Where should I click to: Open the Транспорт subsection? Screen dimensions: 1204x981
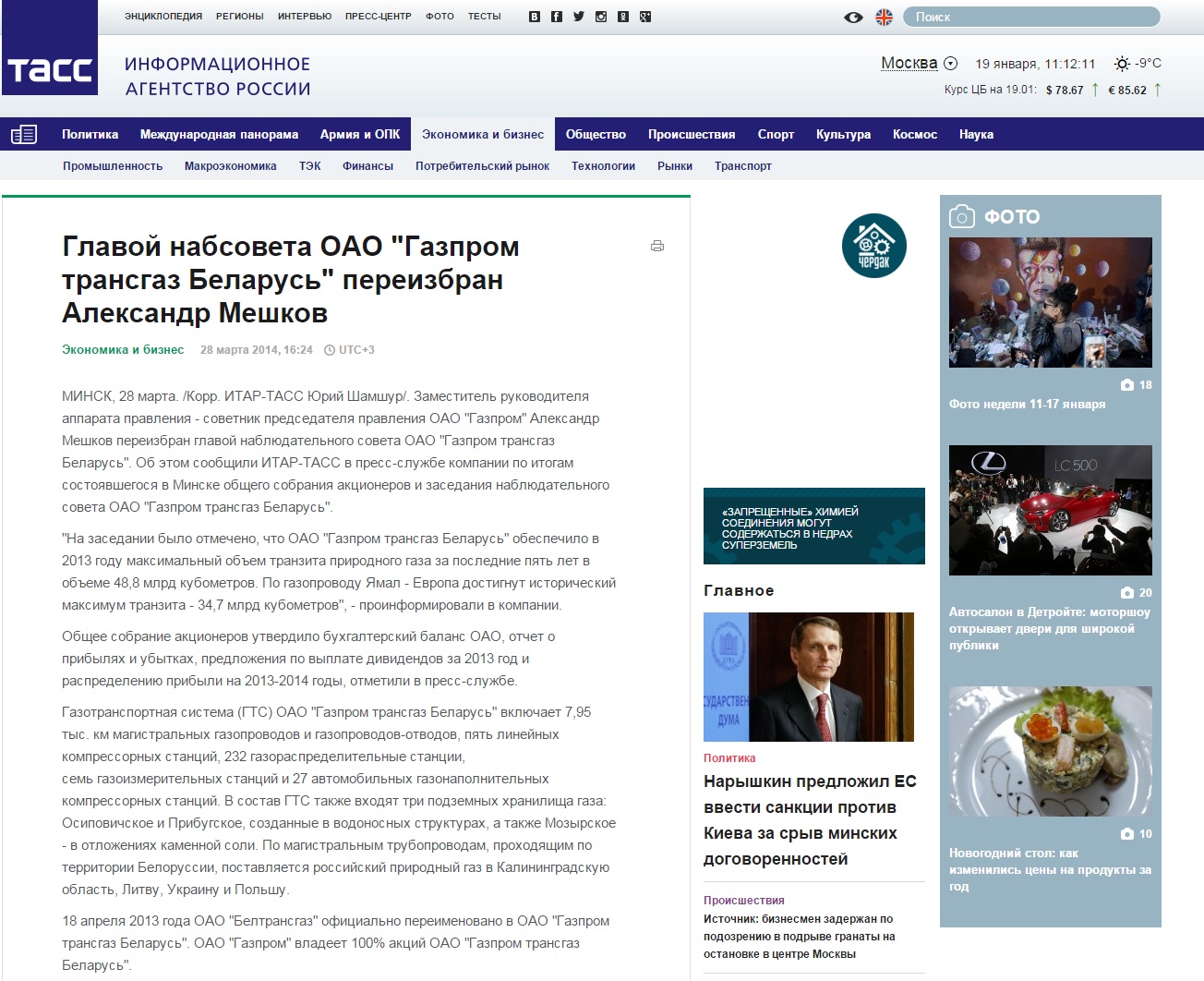[x=743, y=166]
